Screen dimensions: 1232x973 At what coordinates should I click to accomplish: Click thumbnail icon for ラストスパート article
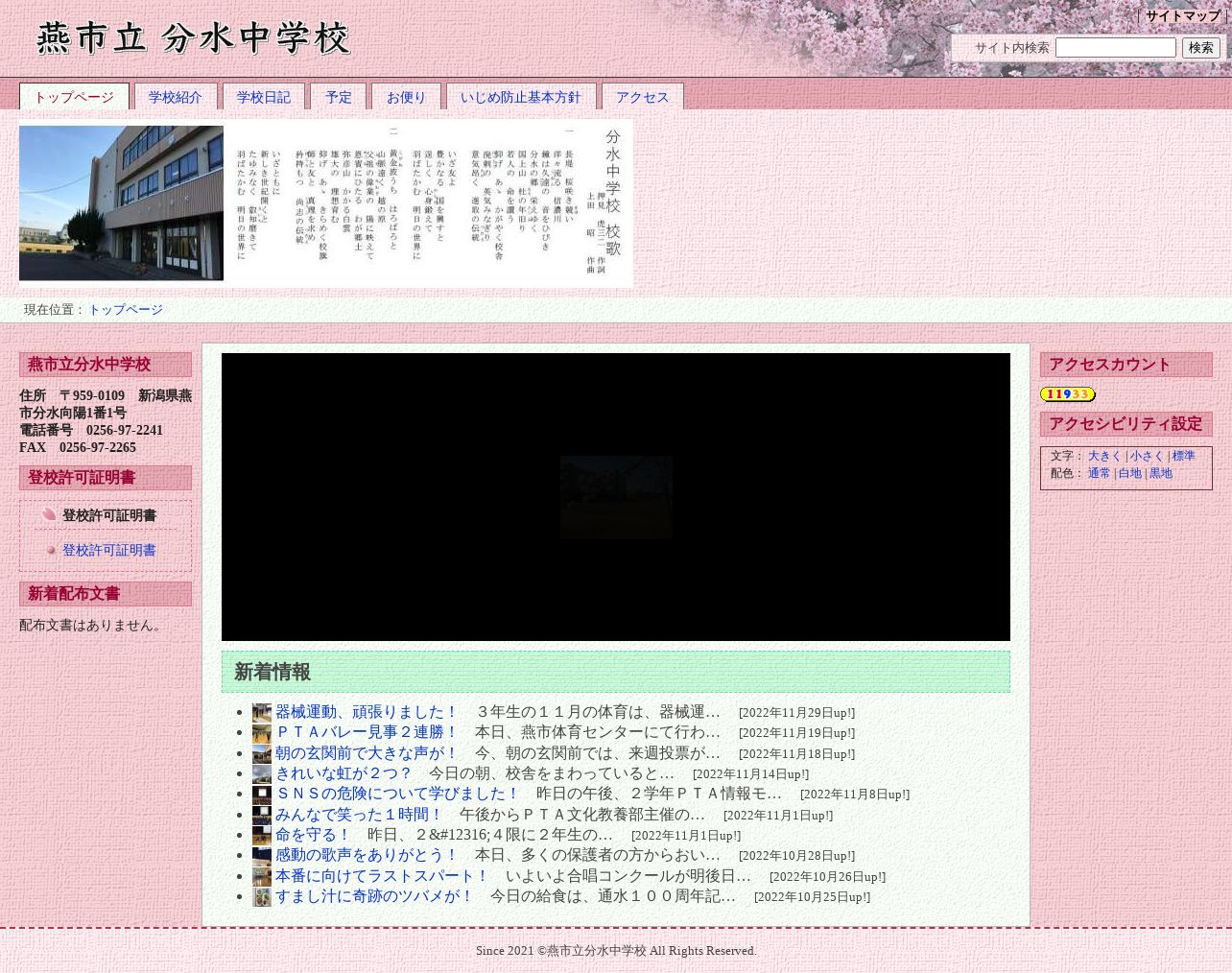pos(262,877)
